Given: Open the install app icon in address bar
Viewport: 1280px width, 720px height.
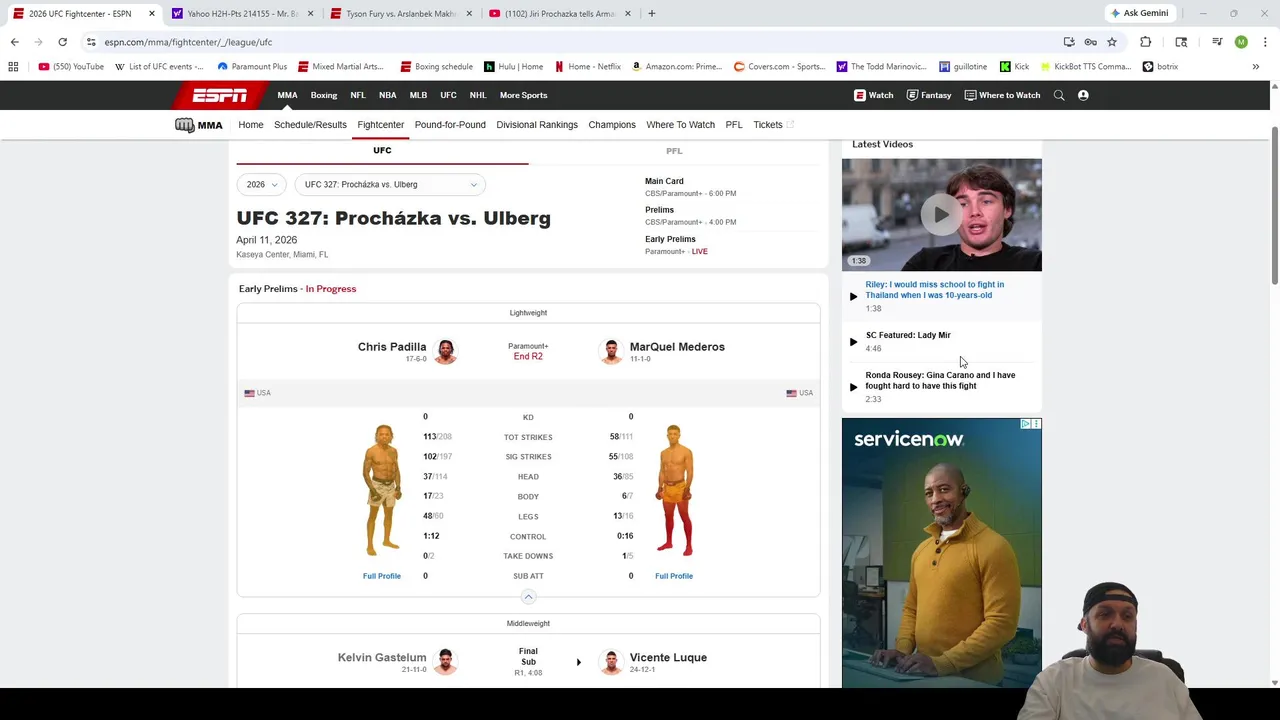Looking at the screenshot, I should click(1069, 42).
